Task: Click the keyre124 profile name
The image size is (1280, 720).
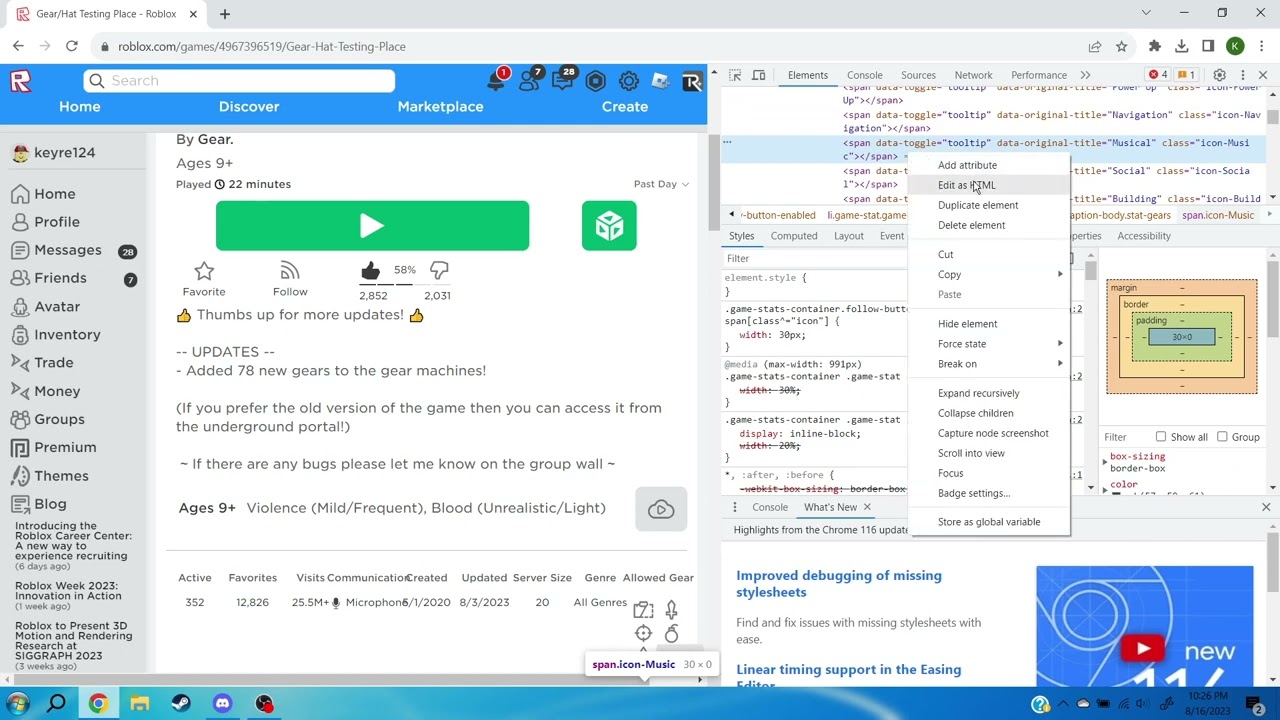Action: pos(65,153)
